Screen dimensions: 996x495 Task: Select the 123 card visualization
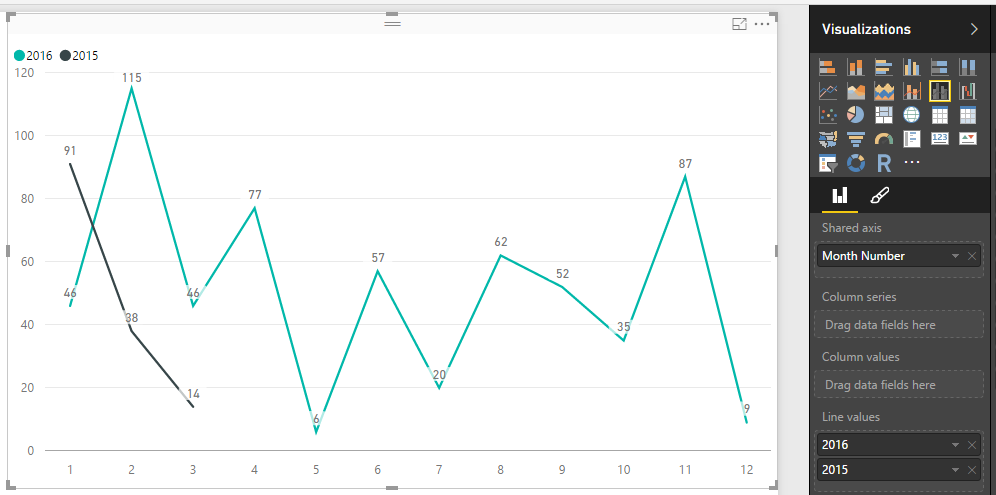coord(939,139)
